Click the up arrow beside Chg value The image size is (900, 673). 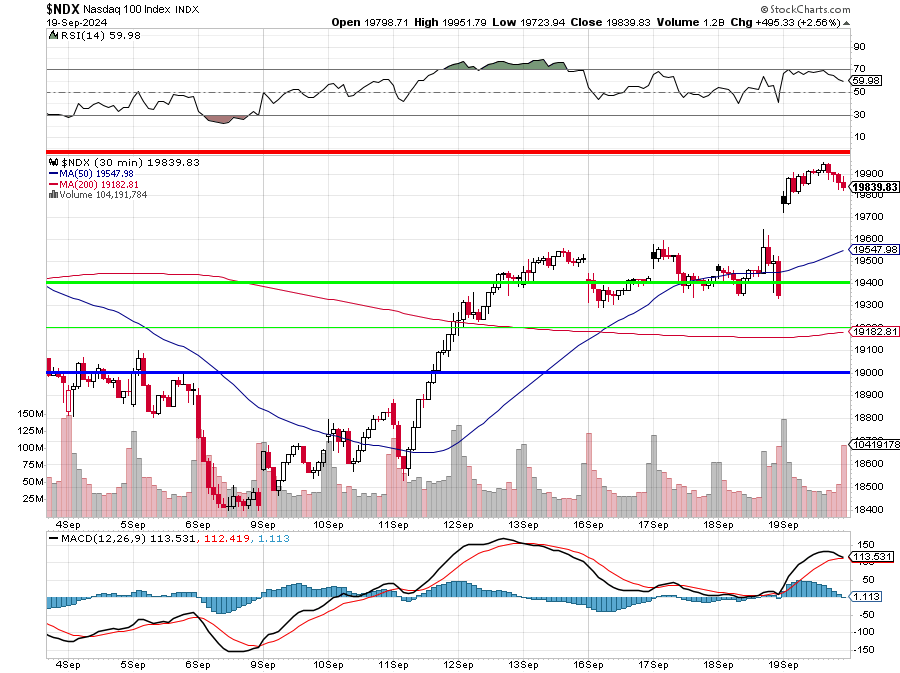846,22
